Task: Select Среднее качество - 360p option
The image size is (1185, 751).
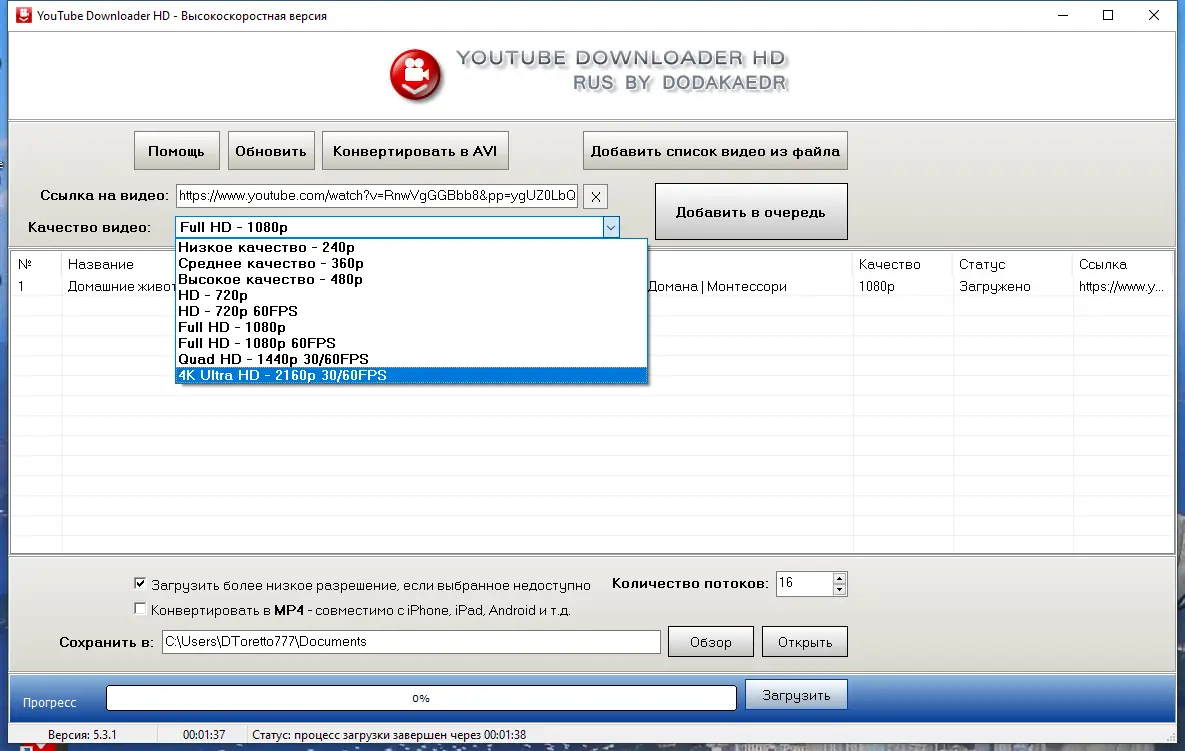Action: coord(411,264)
